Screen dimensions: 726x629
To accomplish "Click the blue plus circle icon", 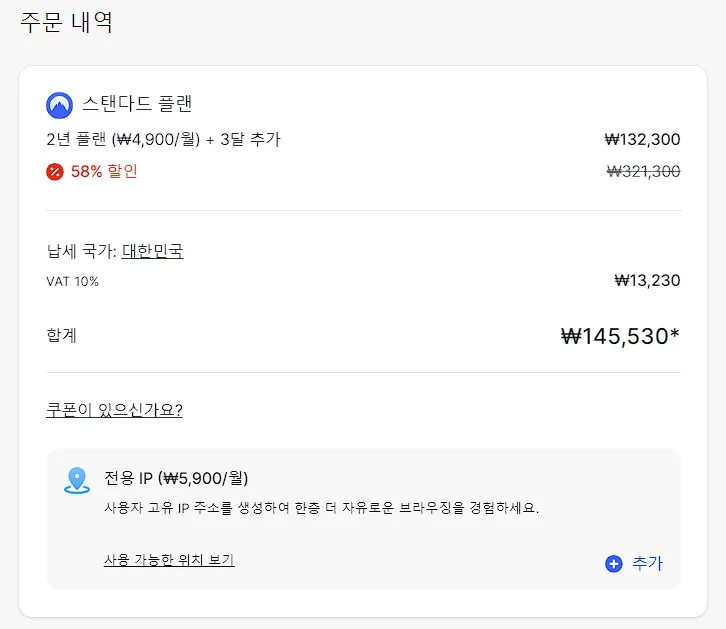I will [x=613, y=564].
